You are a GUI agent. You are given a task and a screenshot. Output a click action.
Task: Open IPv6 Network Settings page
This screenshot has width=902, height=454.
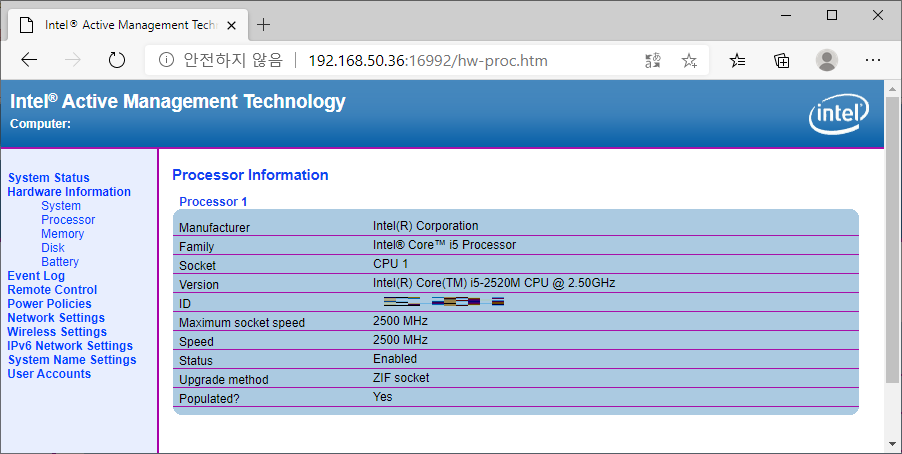tap(70, 345)
